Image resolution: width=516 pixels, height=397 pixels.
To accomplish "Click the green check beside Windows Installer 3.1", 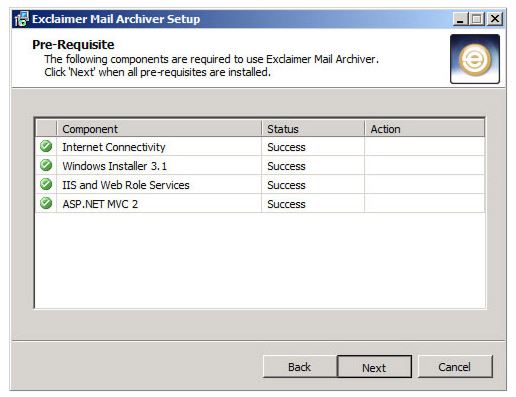I will 46,165.
